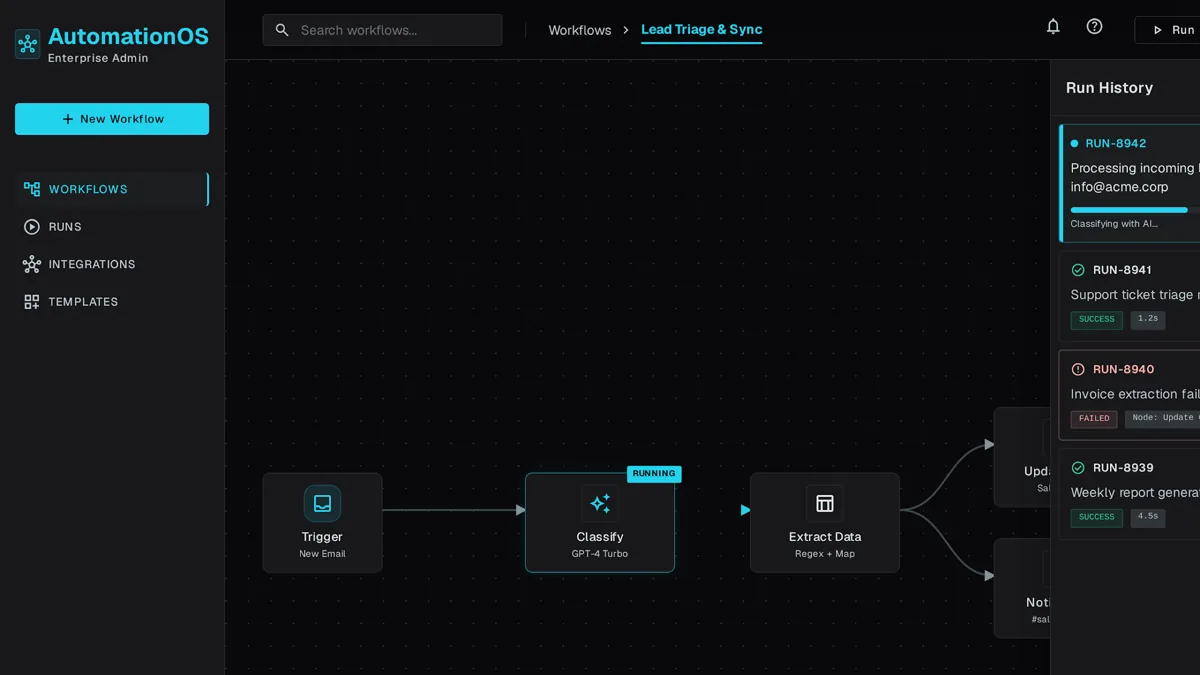Open the notifications bell
1200x675 pixels.
[x=1053, y=27]
